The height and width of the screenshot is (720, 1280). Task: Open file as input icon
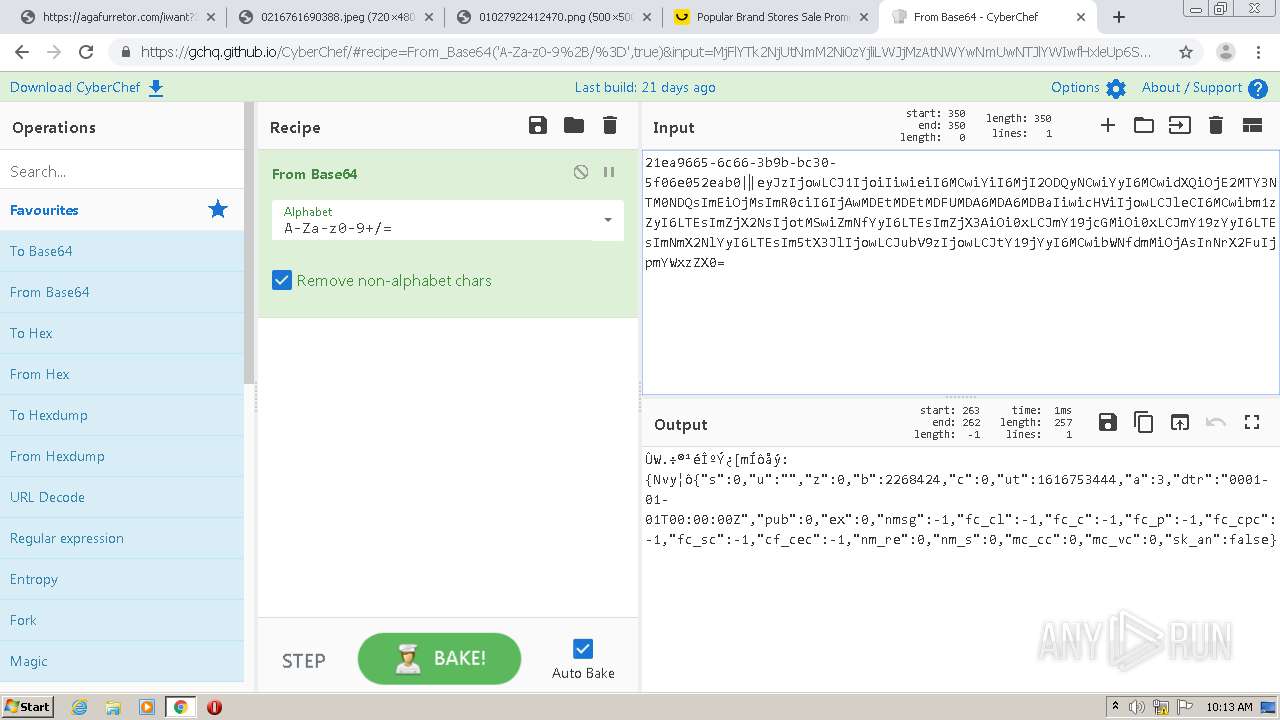(x=1180, y=125)
